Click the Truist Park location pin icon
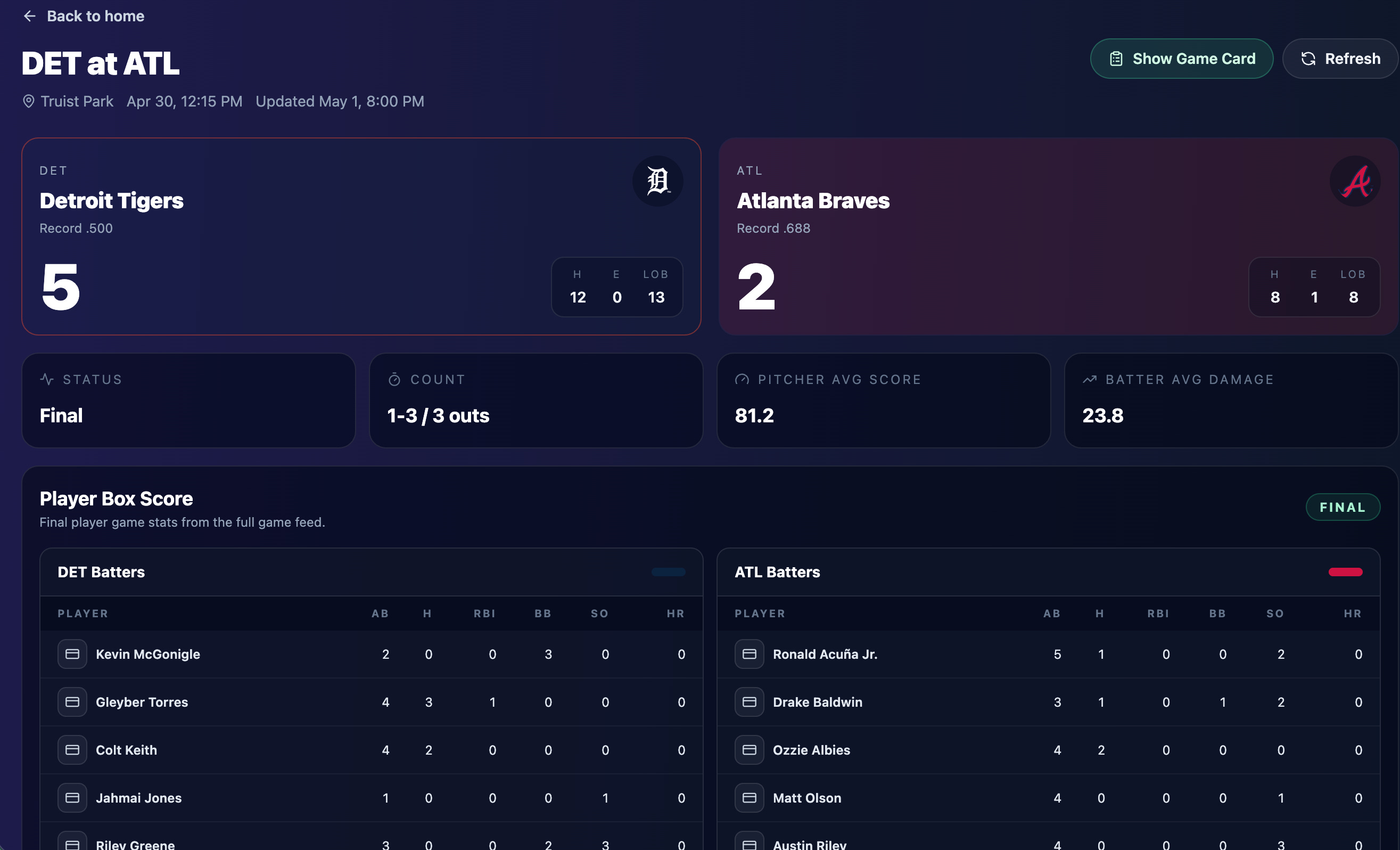1400x850 pixels. coord(28,101)
